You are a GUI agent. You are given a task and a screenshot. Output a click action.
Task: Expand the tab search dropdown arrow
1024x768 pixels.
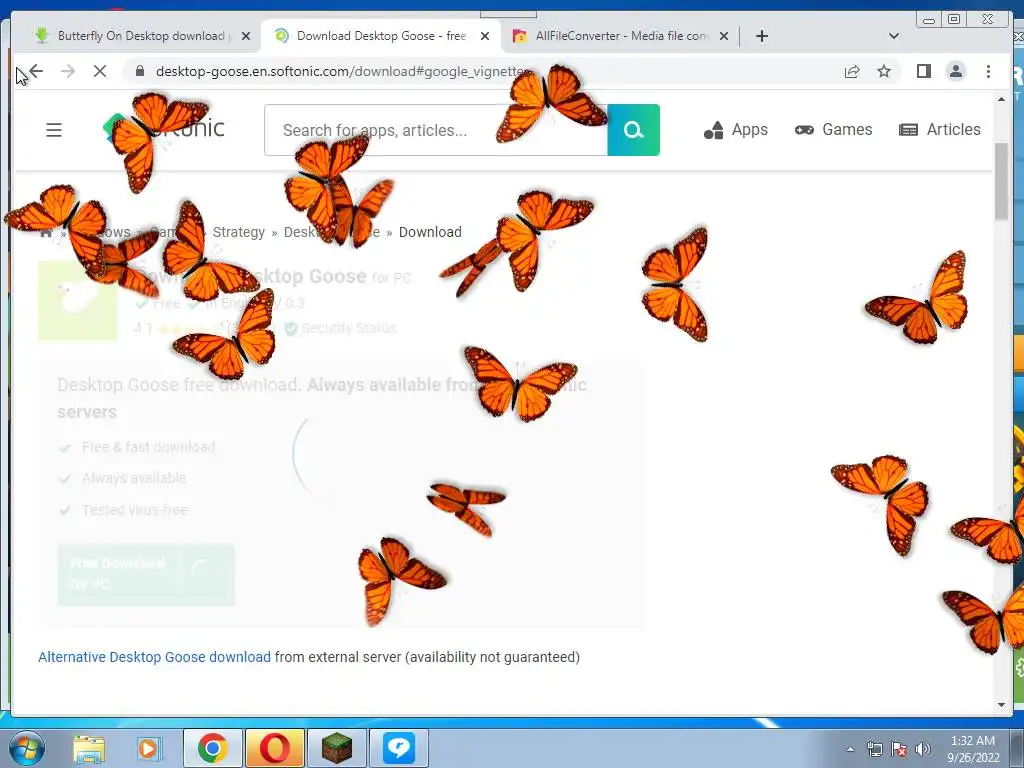point(894,36)
